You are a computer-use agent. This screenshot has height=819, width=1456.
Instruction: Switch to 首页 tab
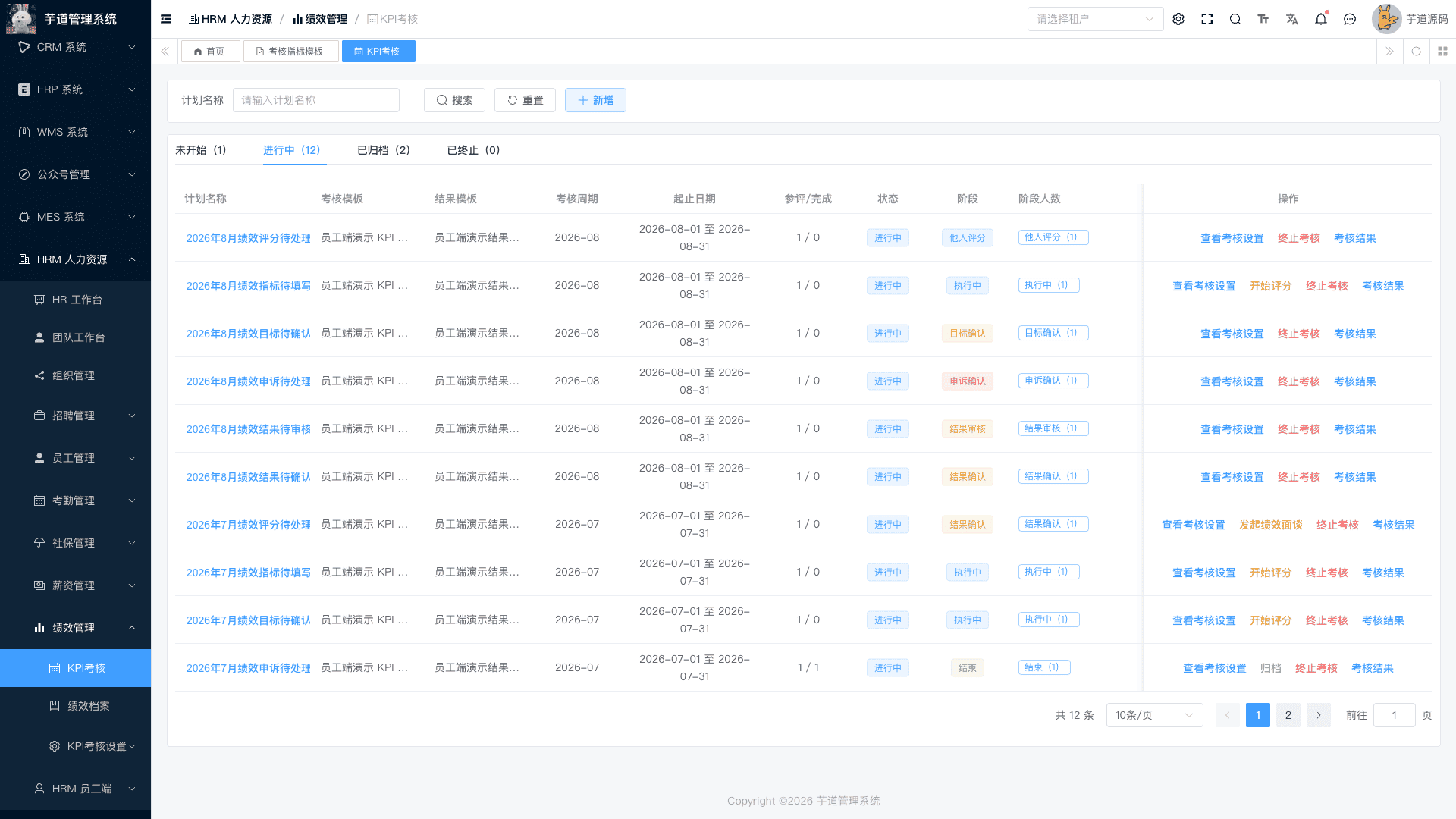pos(210,52)
